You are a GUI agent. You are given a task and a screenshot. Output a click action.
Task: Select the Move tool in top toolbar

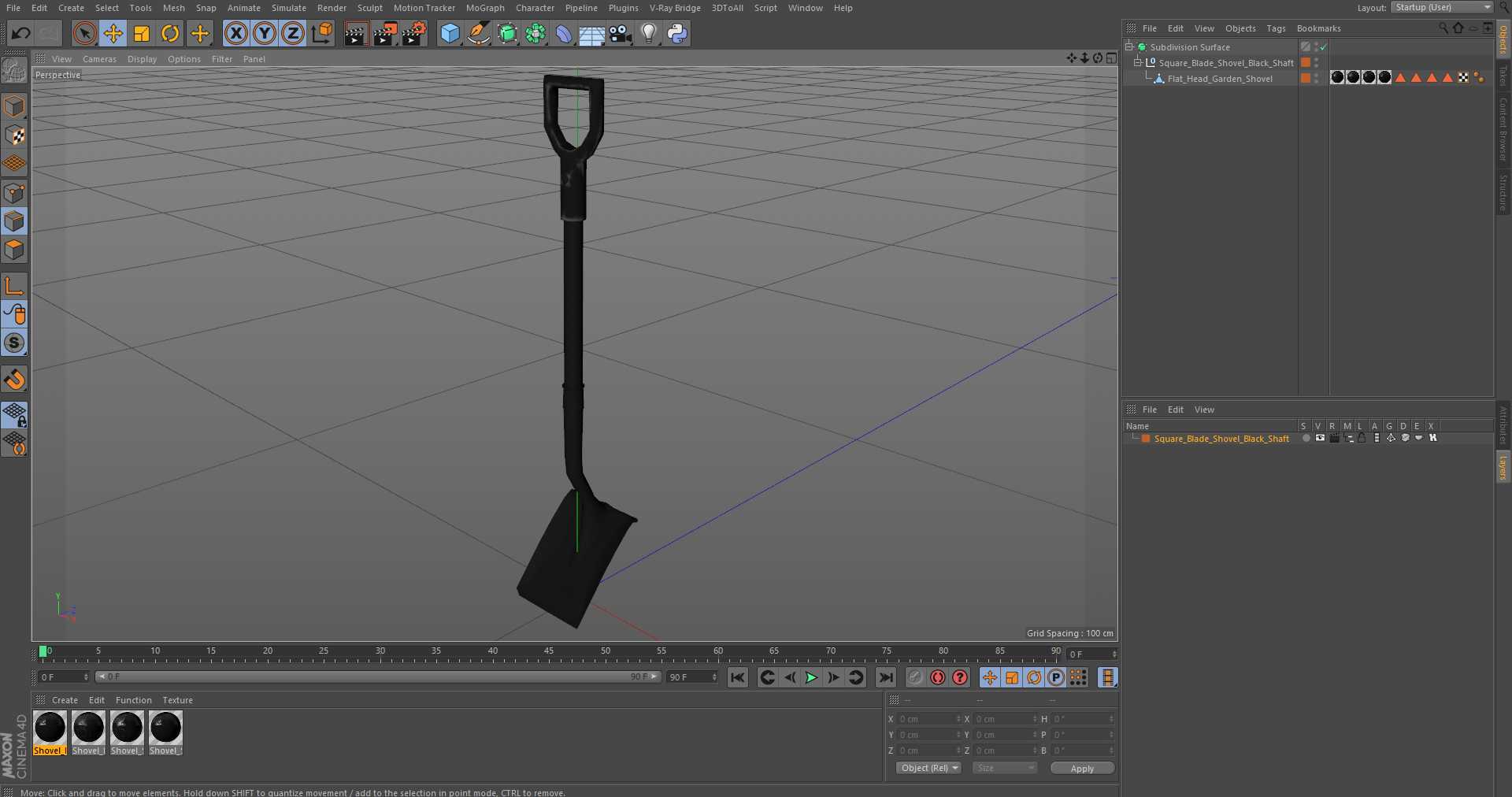click(113, 33)
